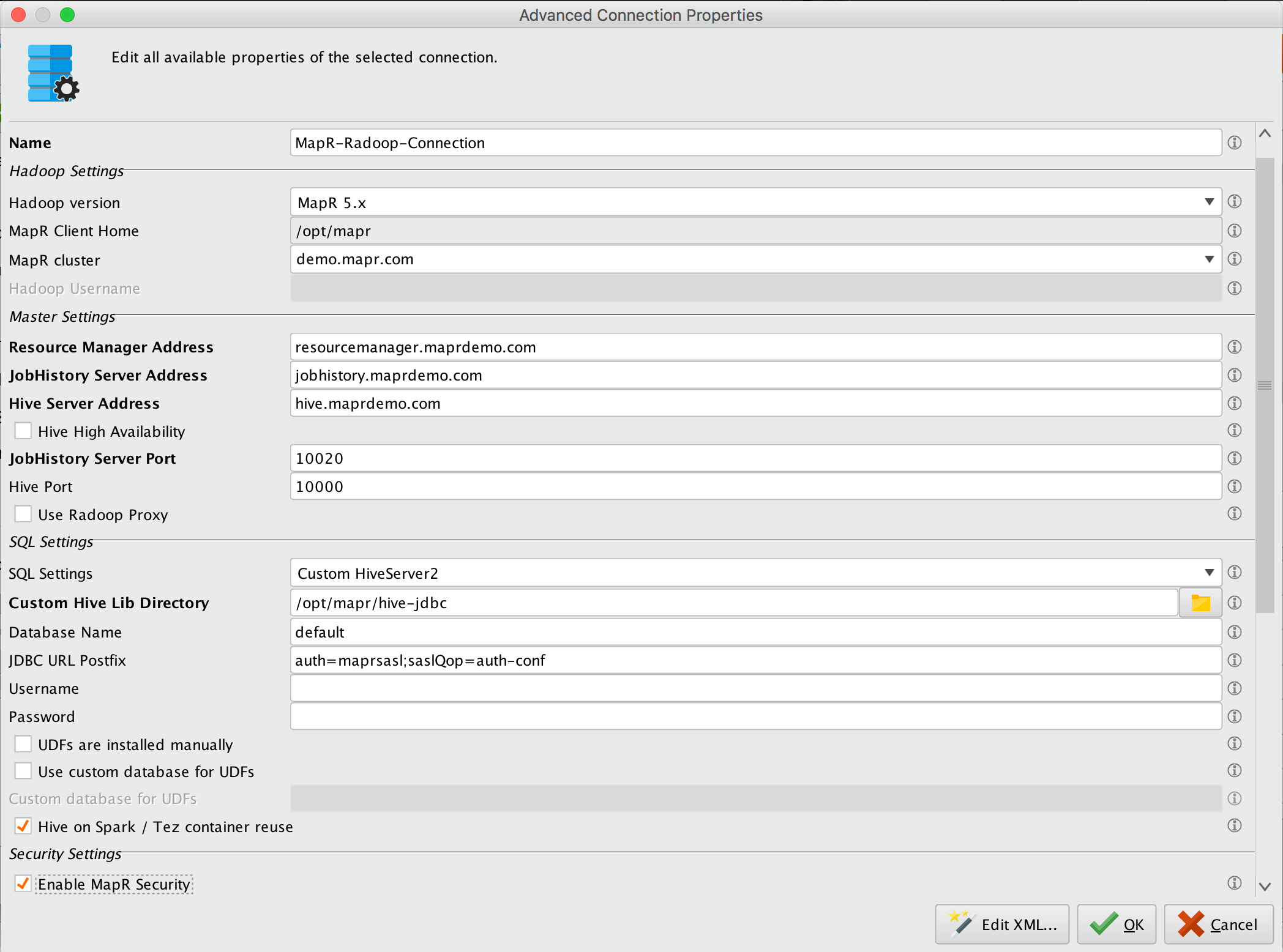The width and height of the screenshot is (1283, 952).
Task: Click the SQL Username input field
Action: [756, 688]
